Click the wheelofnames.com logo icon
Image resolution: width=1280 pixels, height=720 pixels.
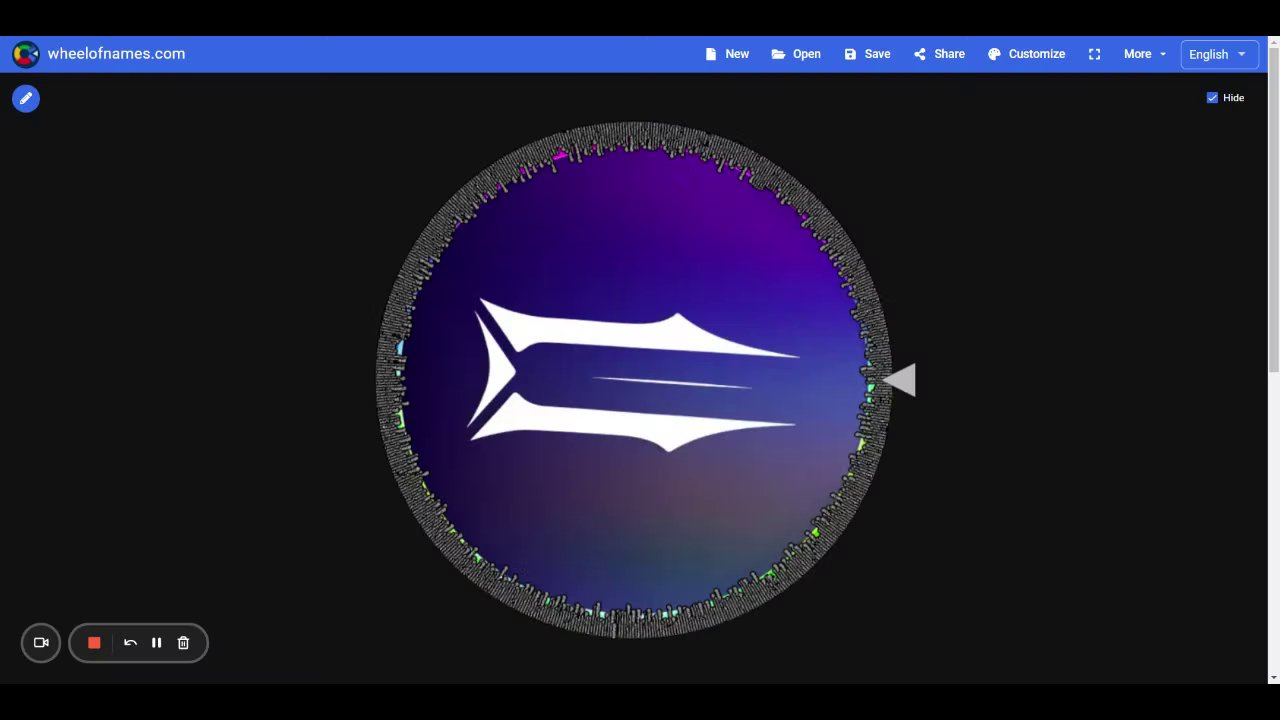click(26, 54)
